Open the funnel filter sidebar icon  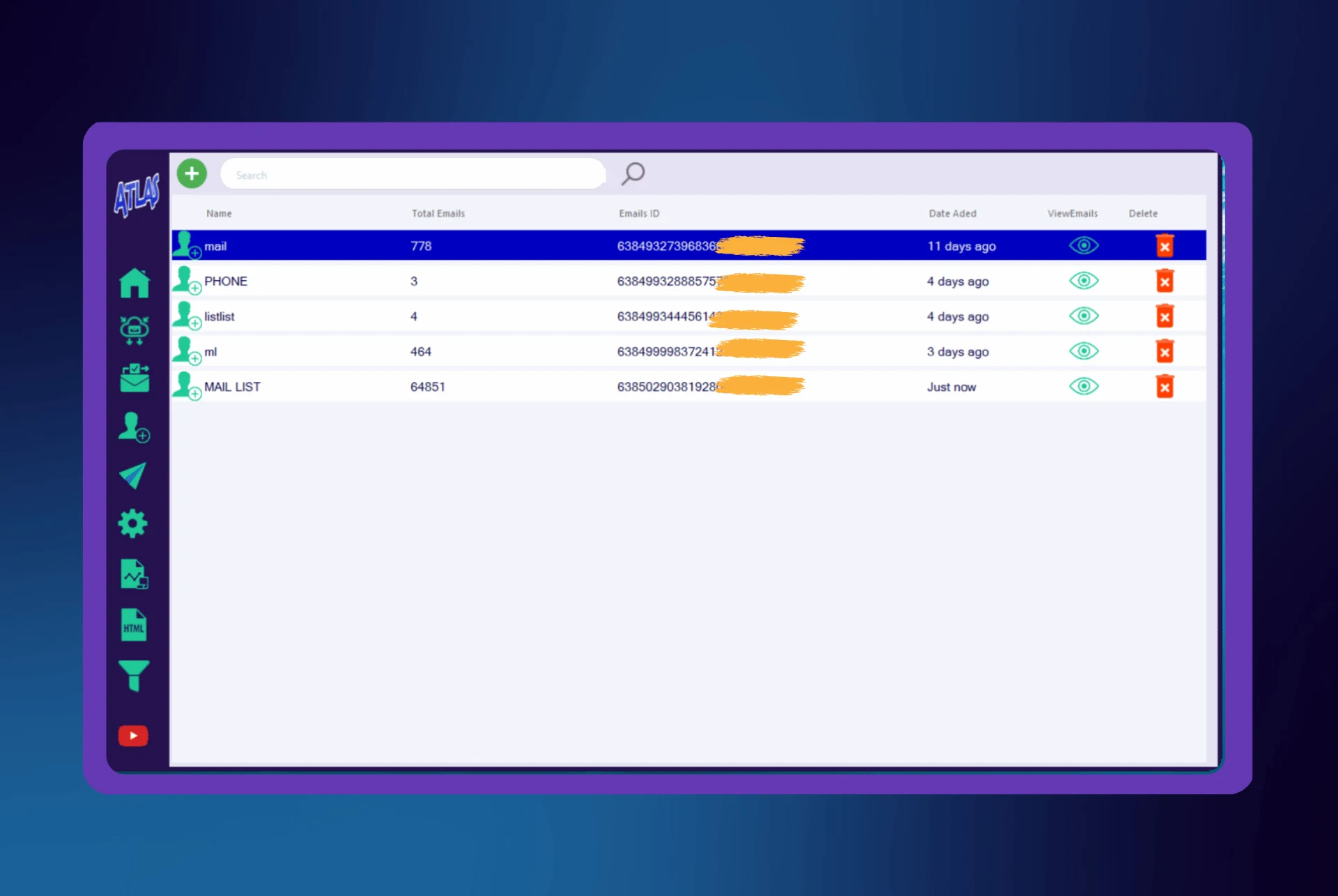click(134, 675)
